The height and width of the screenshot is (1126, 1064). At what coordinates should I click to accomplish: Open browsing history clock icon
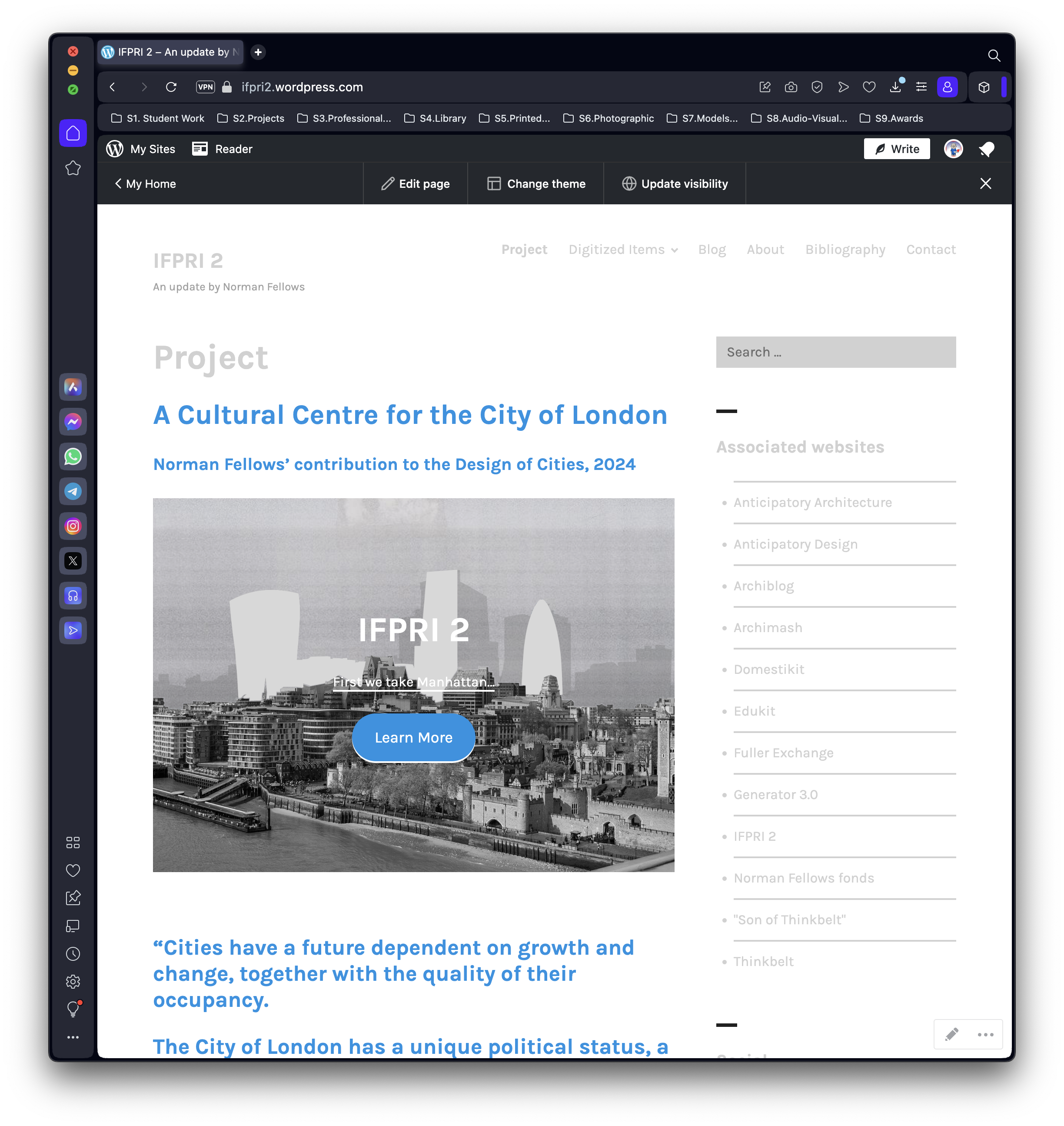tap(73, 953)
